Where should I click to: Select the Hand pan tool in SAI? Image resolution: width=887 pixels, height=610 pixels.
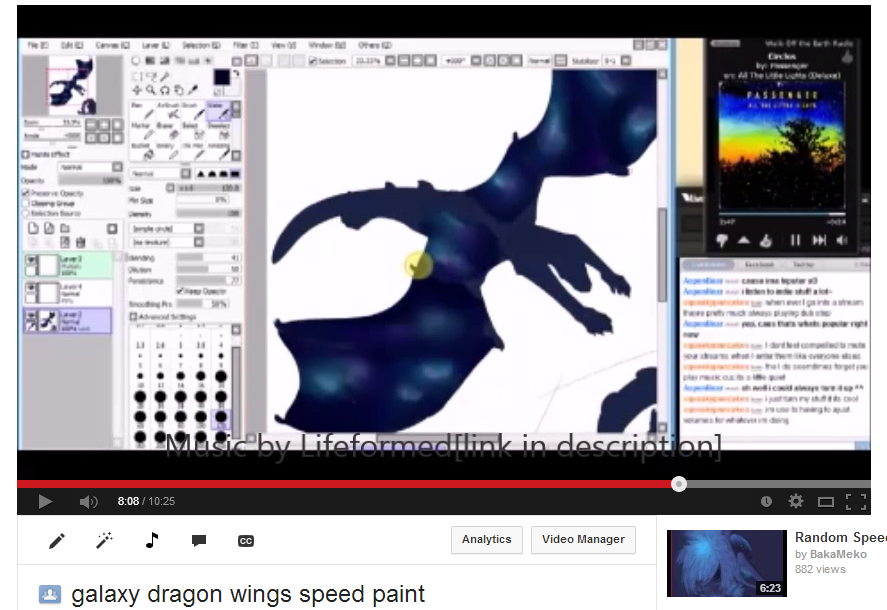(179, 89)
